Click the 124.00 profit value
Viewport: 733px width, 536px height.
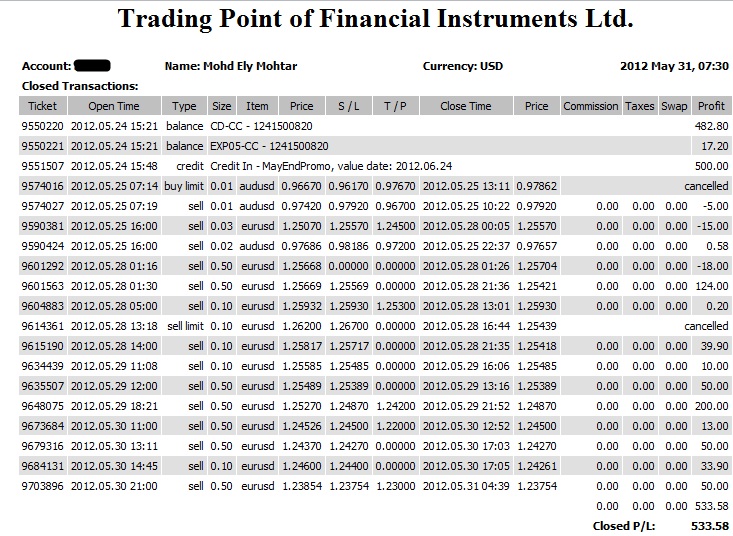[711, 286]
